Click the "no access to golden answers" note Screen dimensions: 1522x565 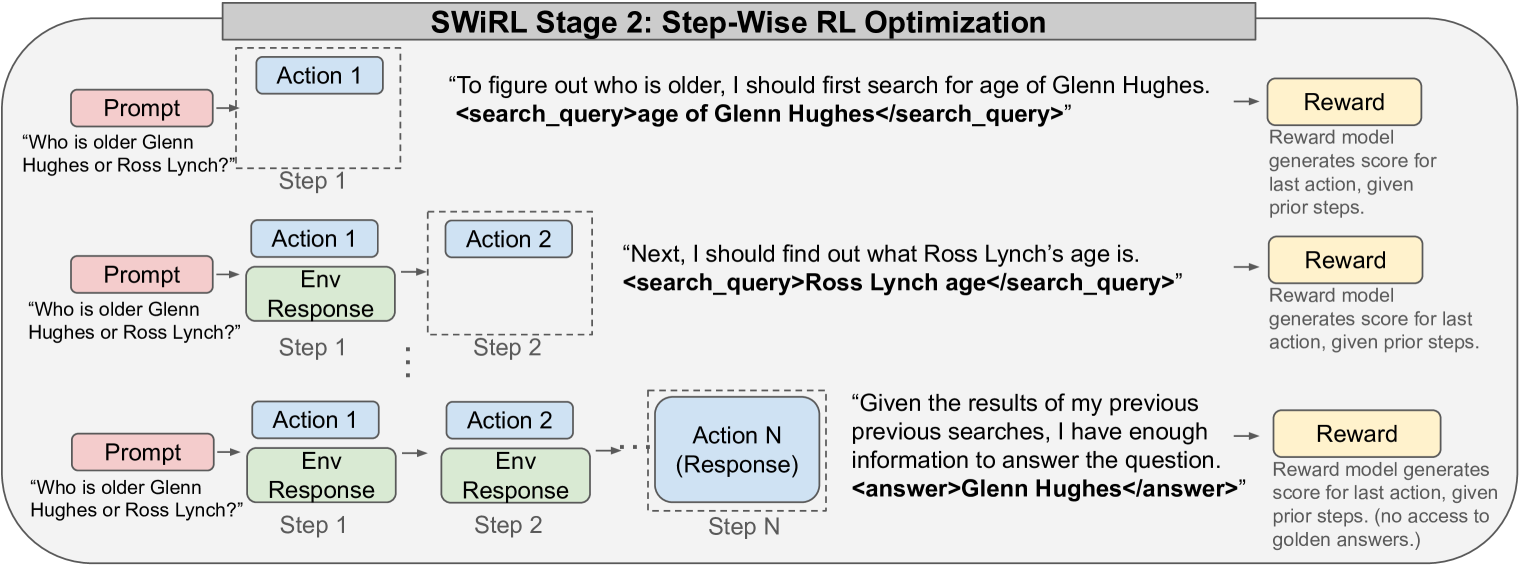(x=1380, y=526)
